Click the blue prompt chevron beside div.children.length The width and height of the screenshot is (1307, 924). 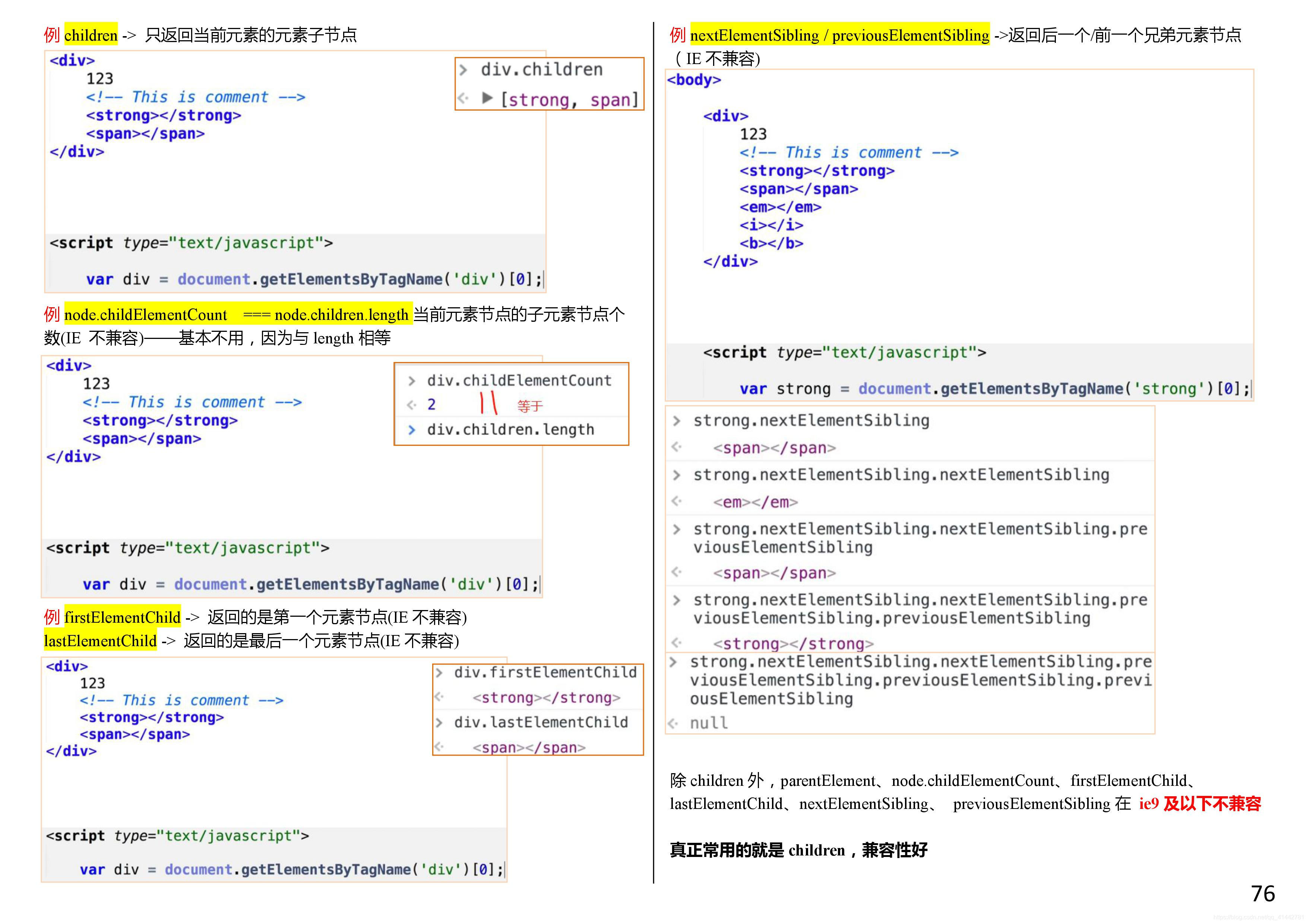pyautogui.click(x=412, y=430)
